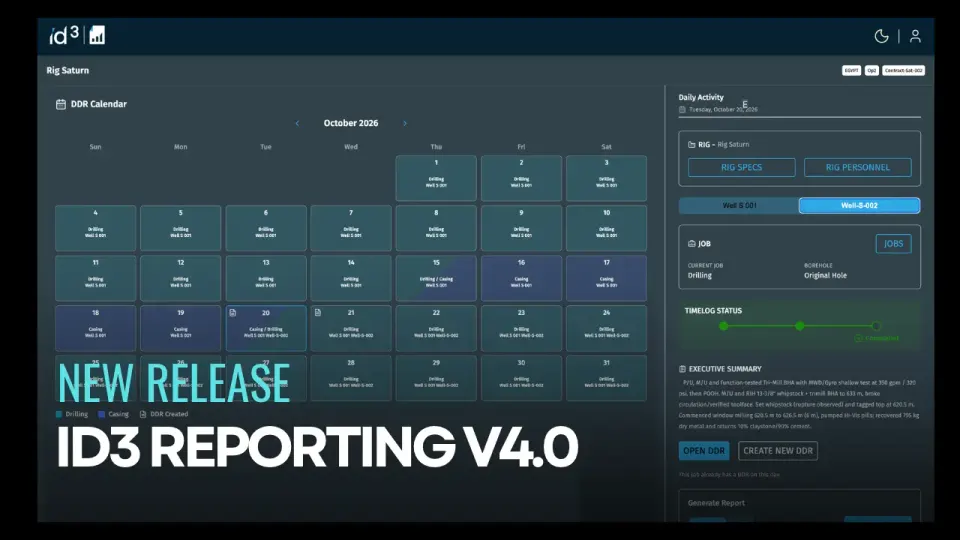The width and height of the screenshot is (960, 540).
Task: Select October 28 calendar day
Action: (x=351, y=378)
